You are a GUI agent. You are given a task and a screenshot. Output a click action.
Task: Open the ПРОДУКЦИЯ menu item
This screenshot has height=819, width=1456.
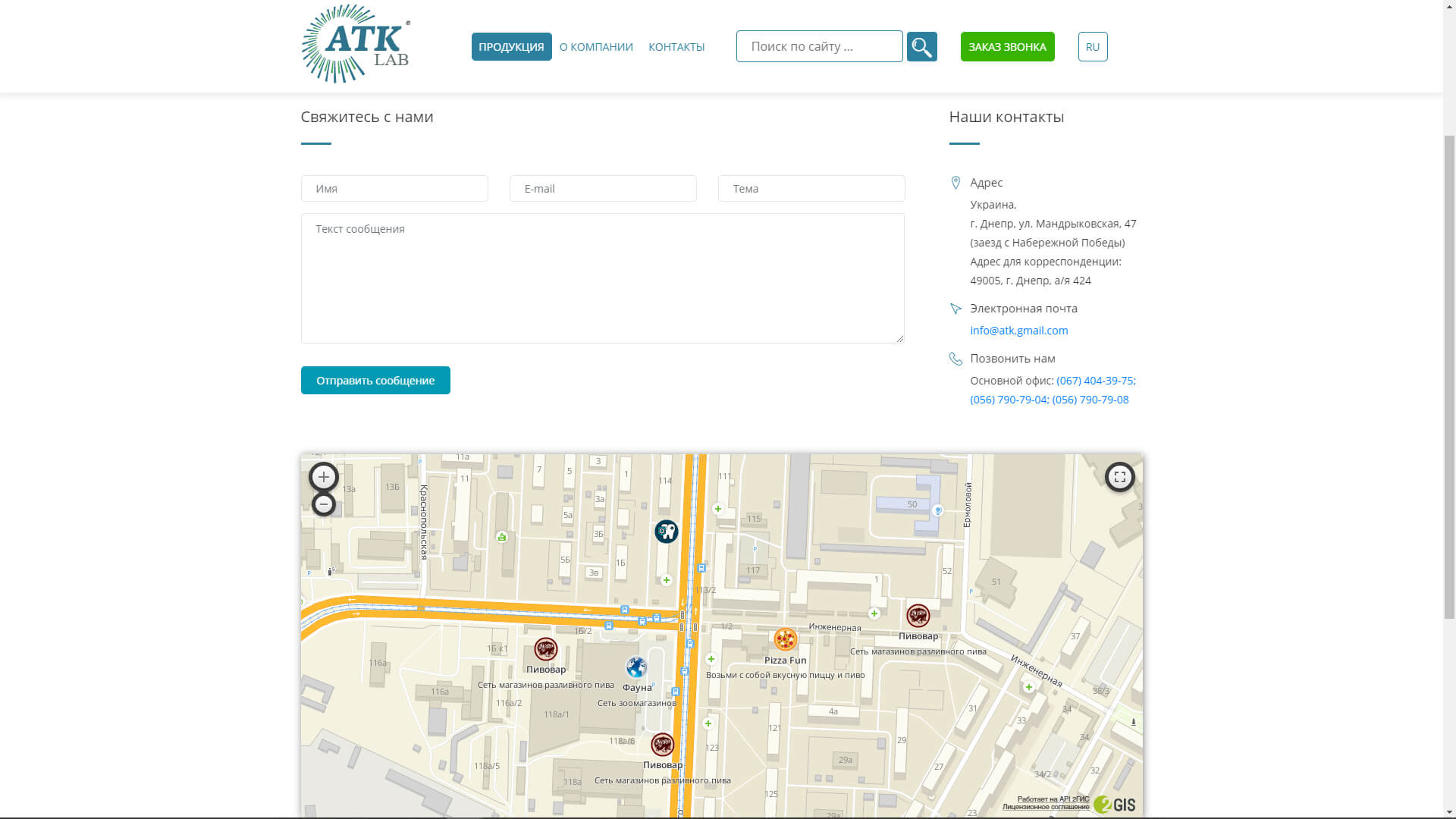pos(511,46)
